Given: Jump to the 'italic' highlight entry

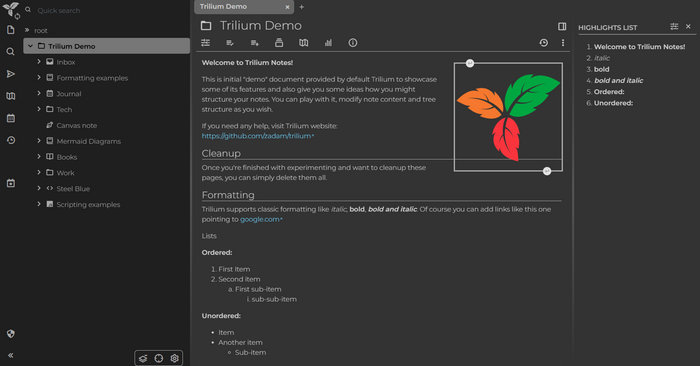Looking at the screenshot, I should [x=601, y=58].
